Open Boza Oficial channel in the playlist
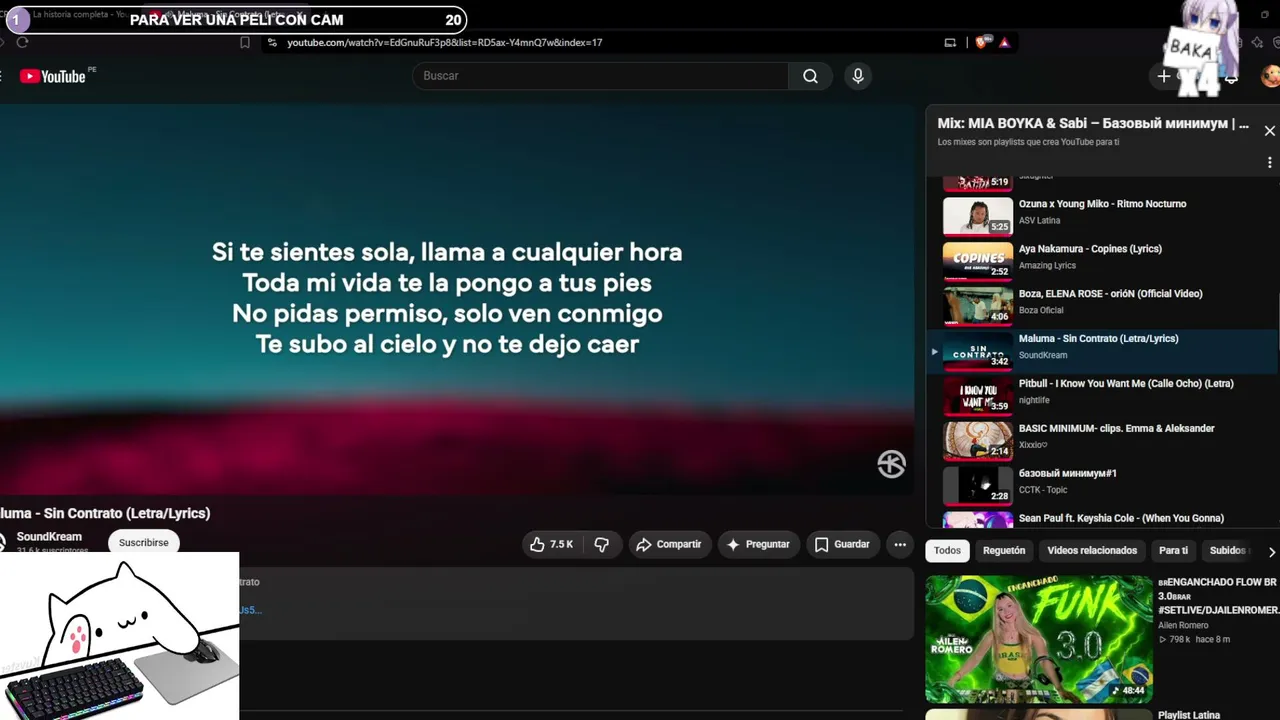 (x=1041, y=311)
